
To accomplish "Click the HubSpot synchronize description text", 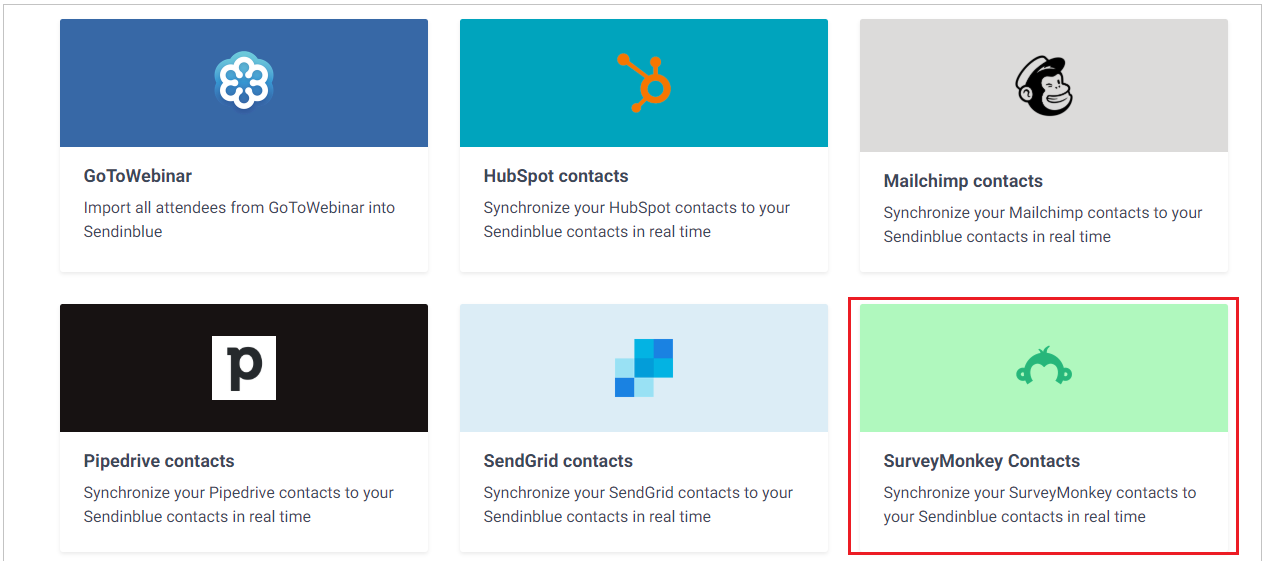I will coord(636,220).
